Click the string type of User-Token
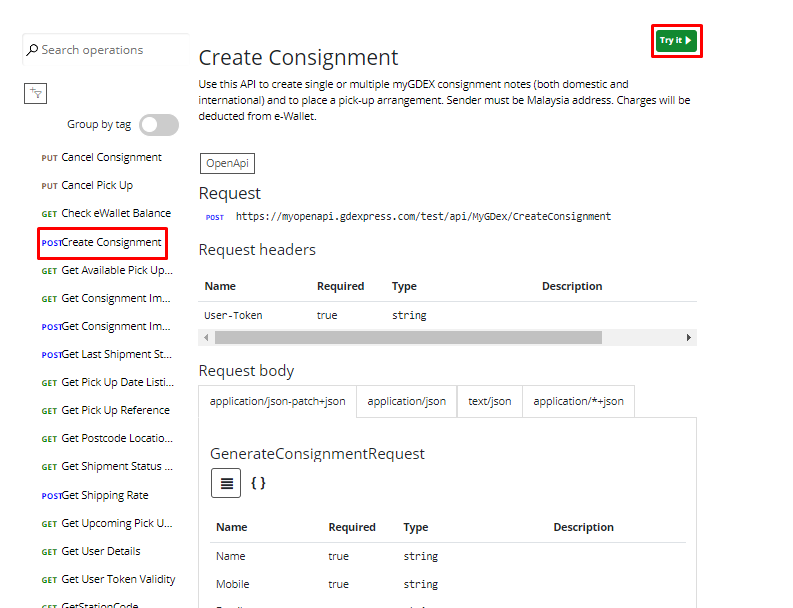Screen dimensions: 793x608 pyautogui.click(x=409, y=316)
